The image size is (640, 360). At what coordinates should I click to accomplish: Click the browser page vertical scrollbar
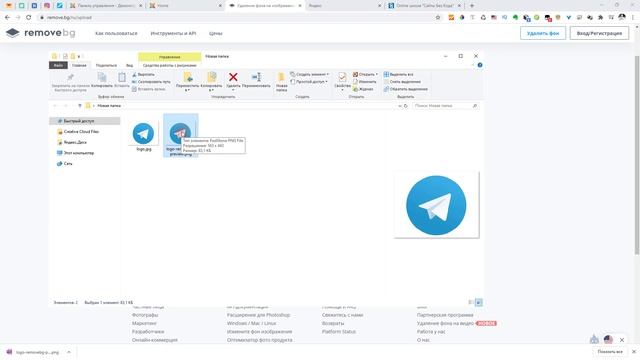pos(637,155)
